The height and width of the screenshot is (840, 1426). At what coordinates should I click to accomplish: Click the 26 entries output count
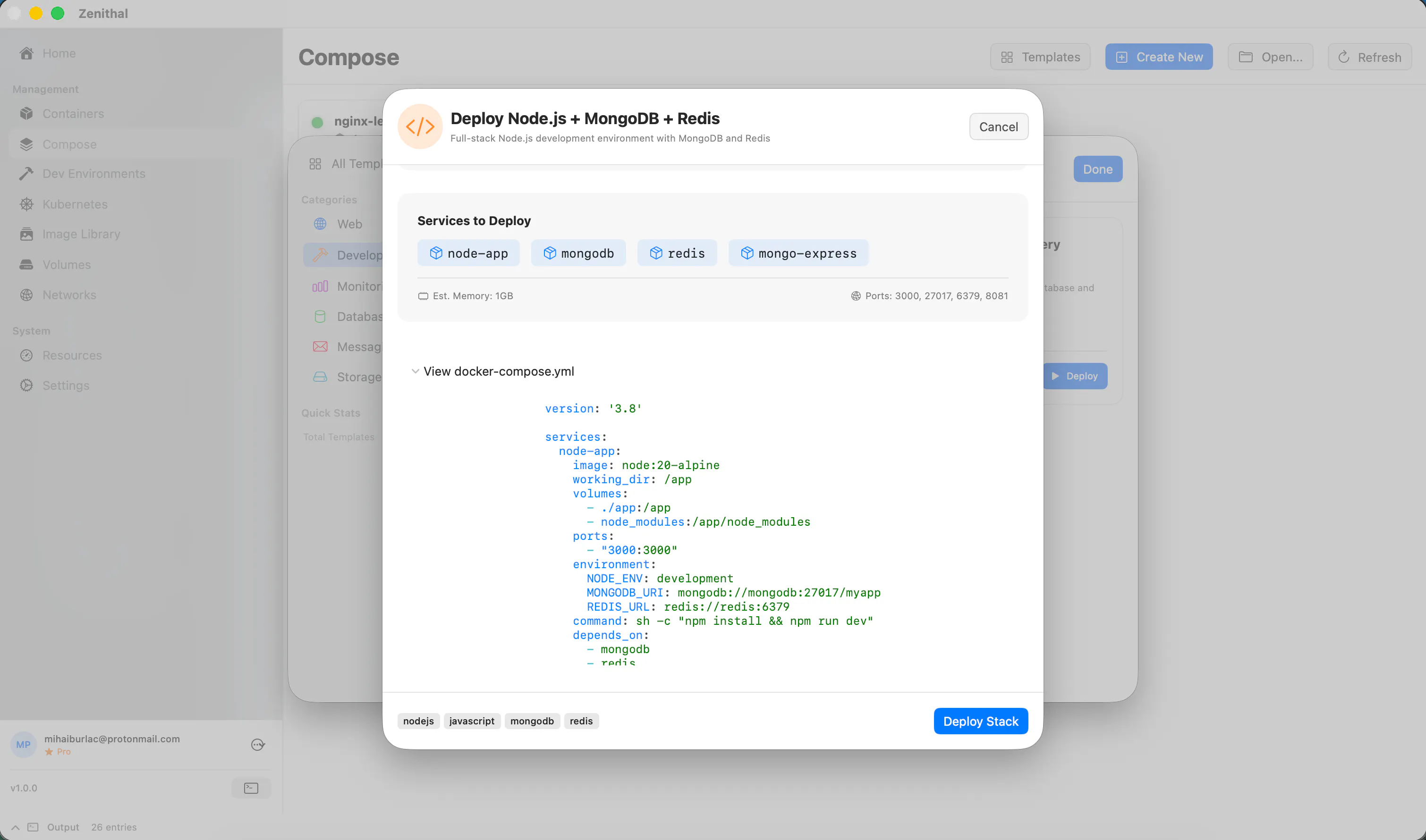(x=114, y=827)
